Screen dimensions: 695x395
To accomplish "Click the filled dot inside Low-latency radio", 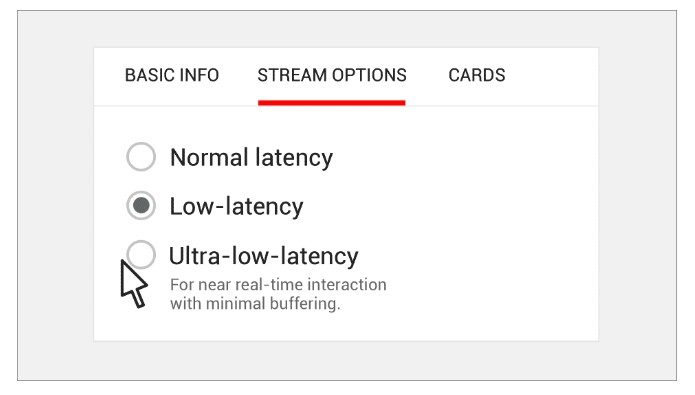I will point(141,206).
